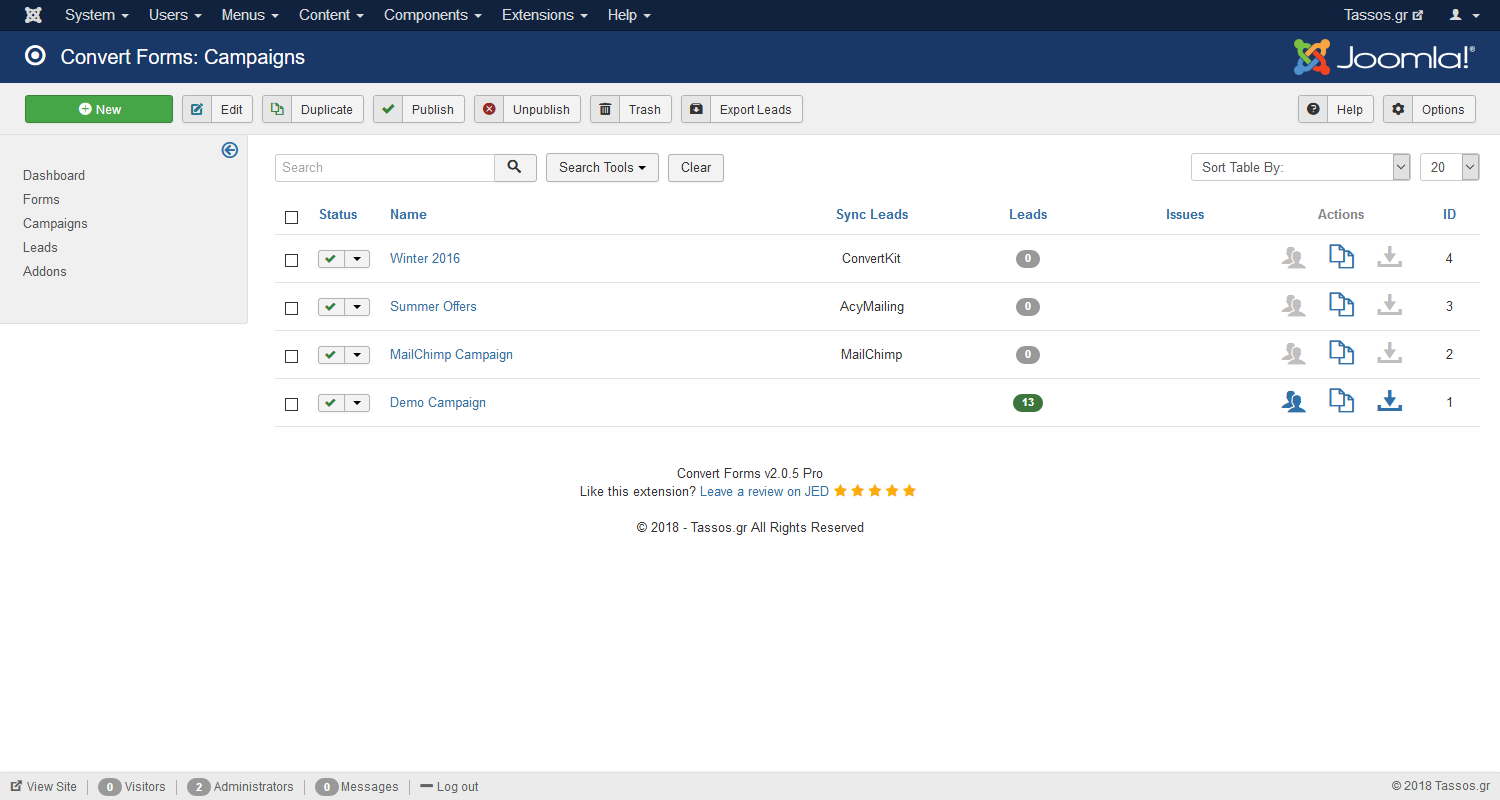Open status dropdown arrow for Demo Campaign

[358, 403]
